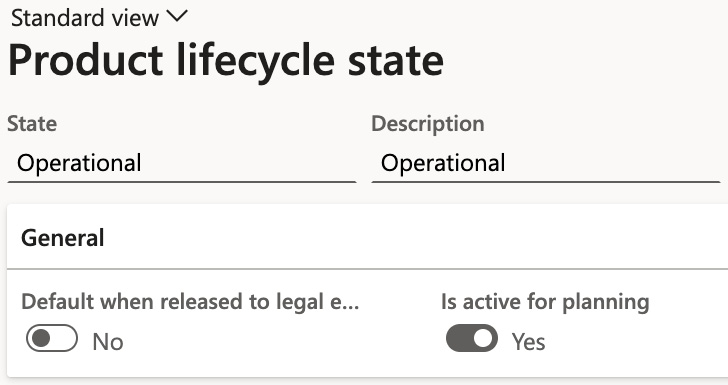The width and height of the screenshot is (728, 385).
Task: Disable the Is active for planning toggle
Action: click(x=472, y=338)
